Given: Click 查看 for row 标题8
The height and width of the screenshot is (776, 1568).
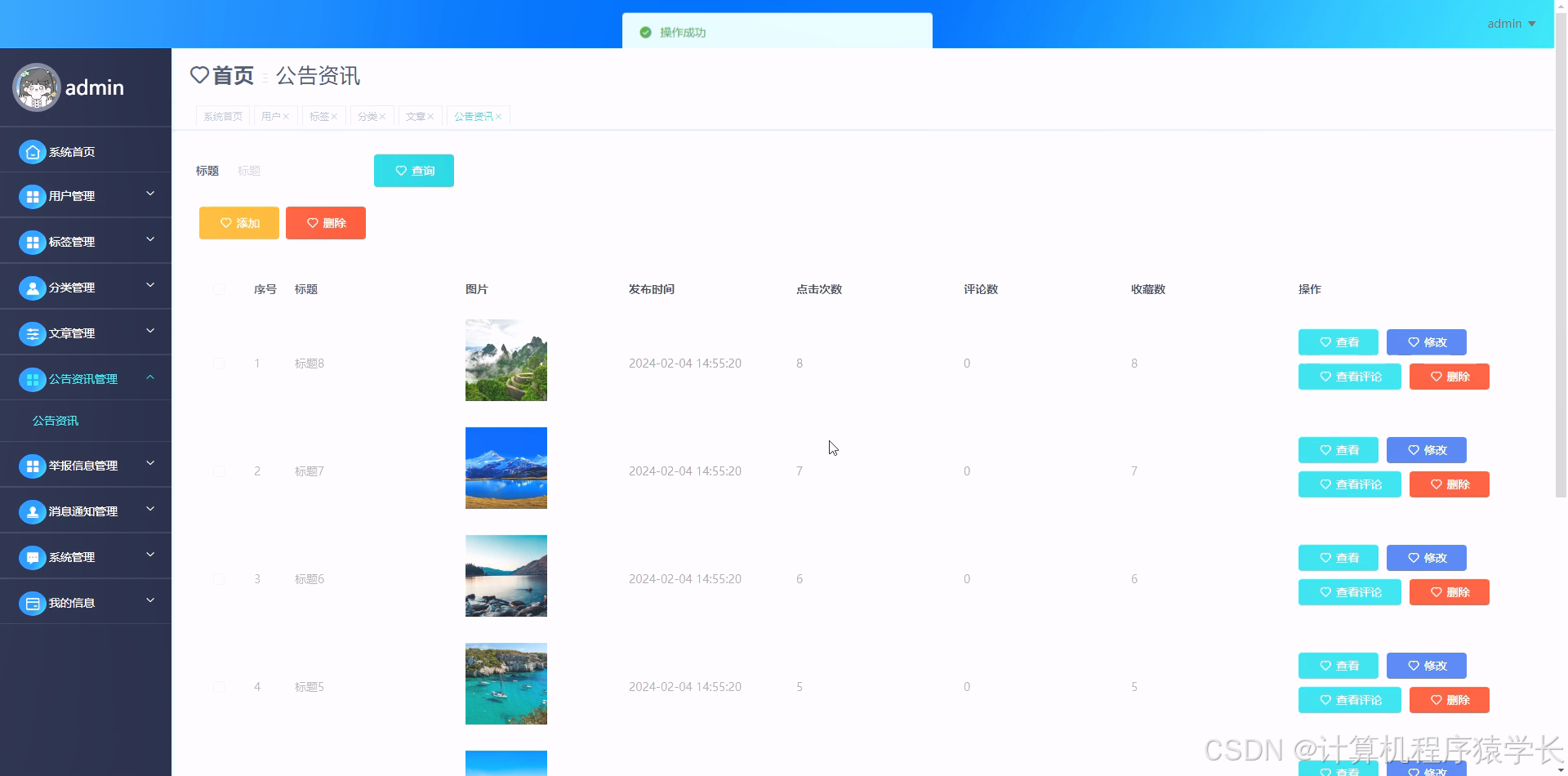Looking at the screenshot, I should (1339, 342).
